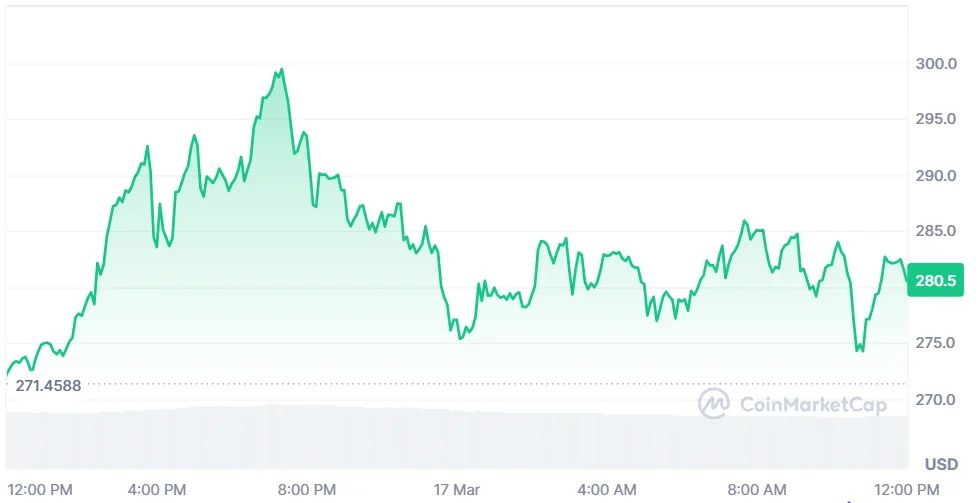Screen dimensions: 979x503
Task: Click the leftmost 12:00 PM time label
Action: point(39,490)
